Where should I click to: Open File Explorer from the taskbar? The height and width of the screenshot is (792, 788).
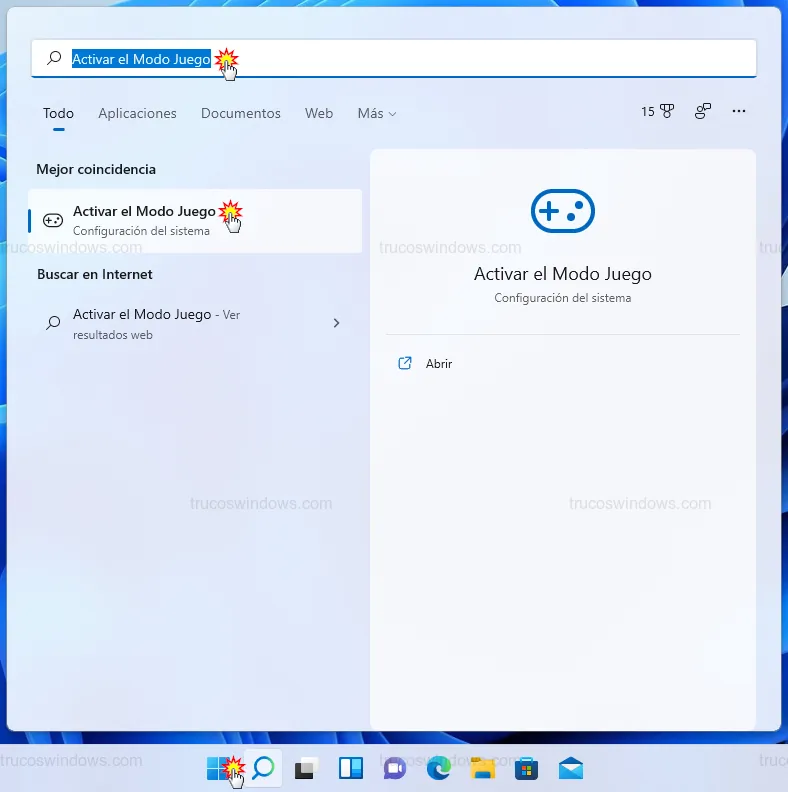click(483, 768)
